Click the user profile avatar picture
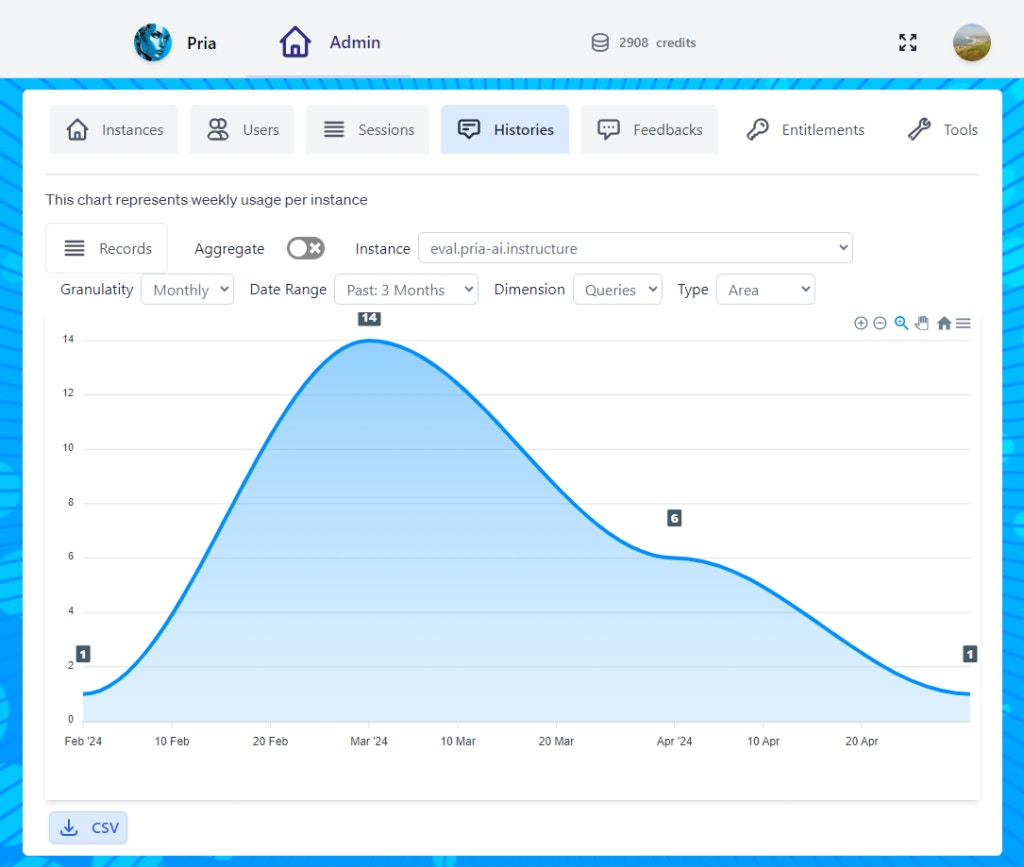Image resolution: width=1024 pixels, height=867 pixels. coord(971,42)
